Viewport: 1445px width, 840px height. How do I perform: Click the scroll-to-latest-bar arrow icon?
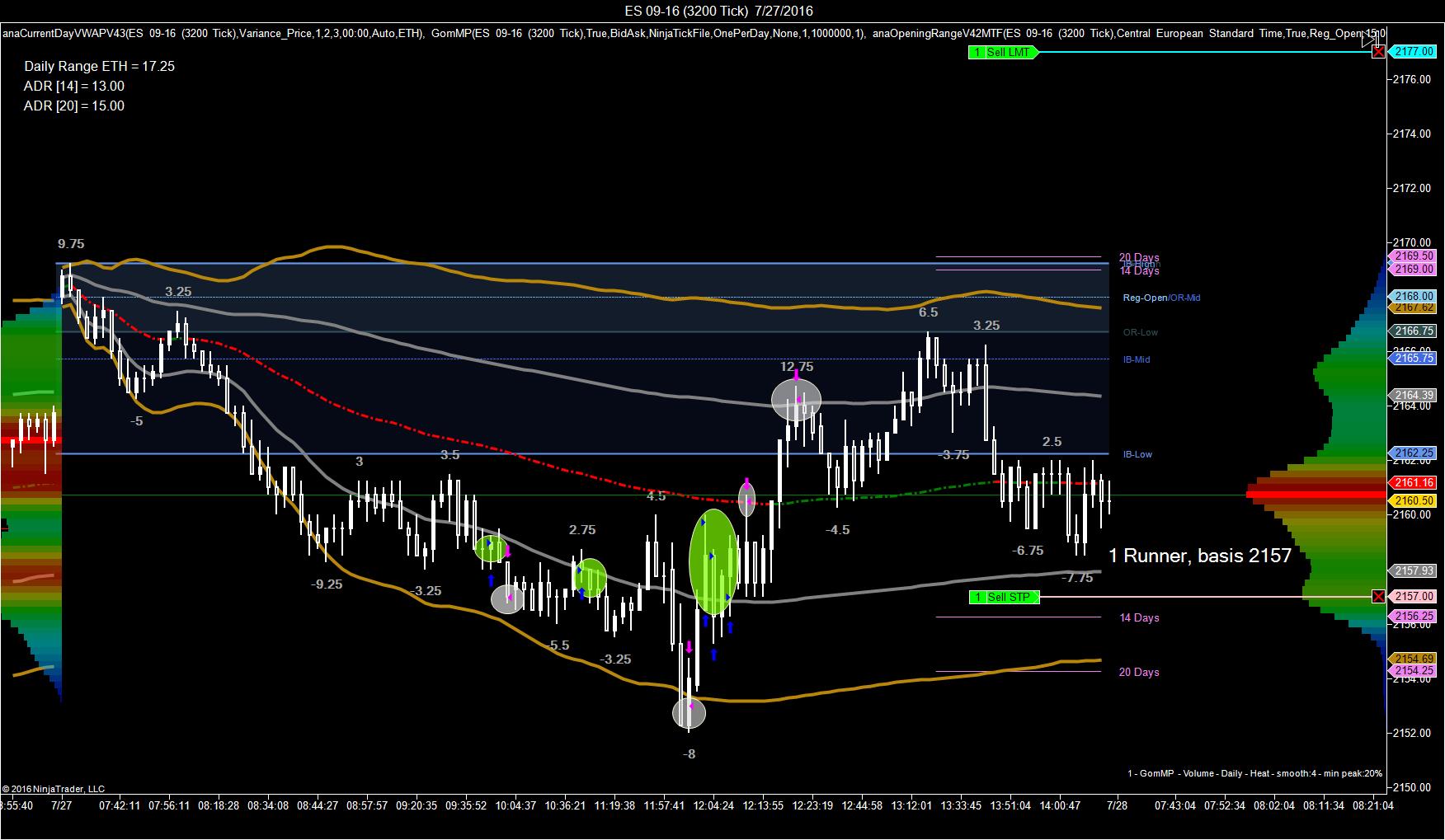1369,39
